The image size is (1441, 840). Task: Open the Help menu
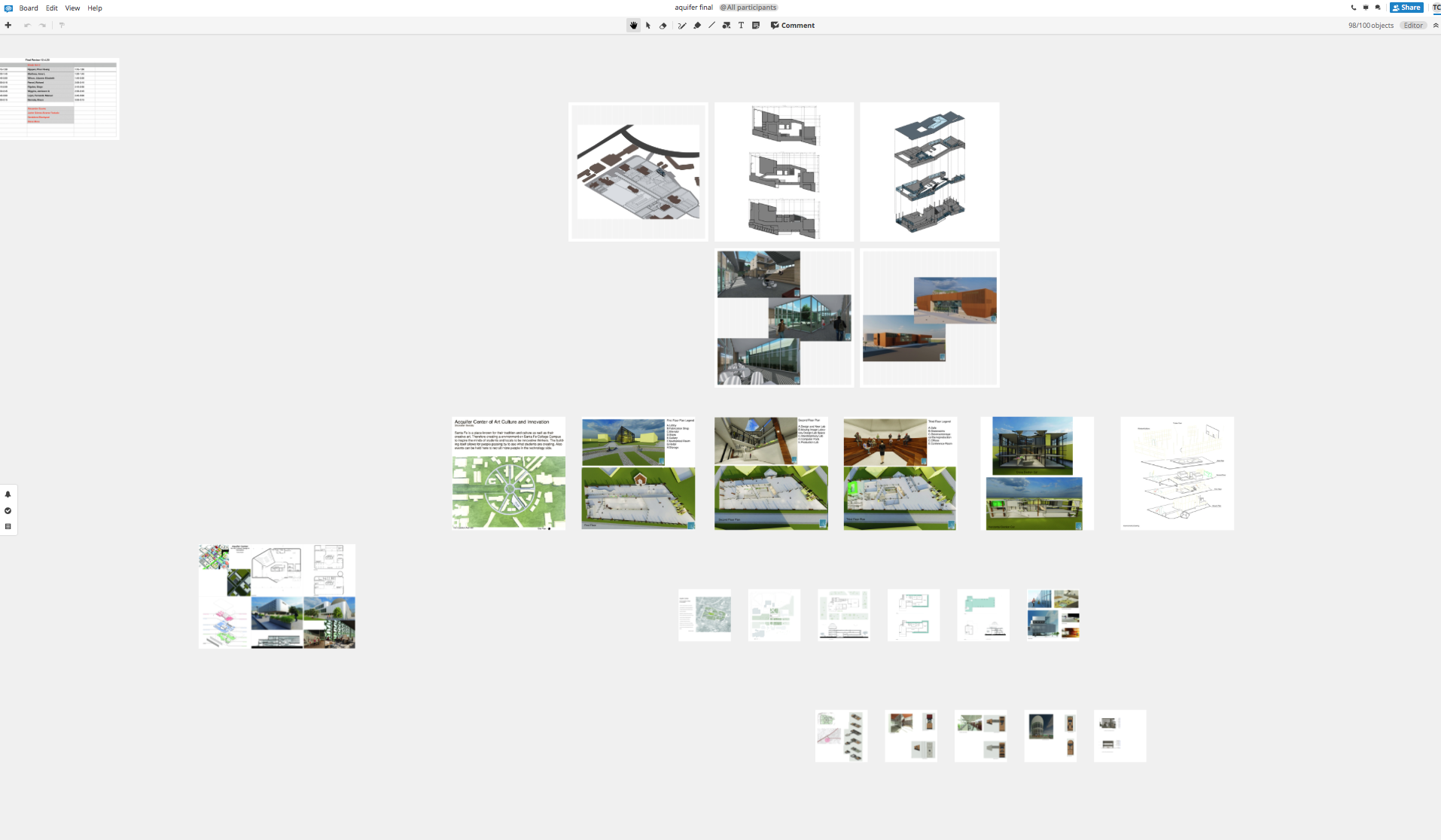(95, 8)
